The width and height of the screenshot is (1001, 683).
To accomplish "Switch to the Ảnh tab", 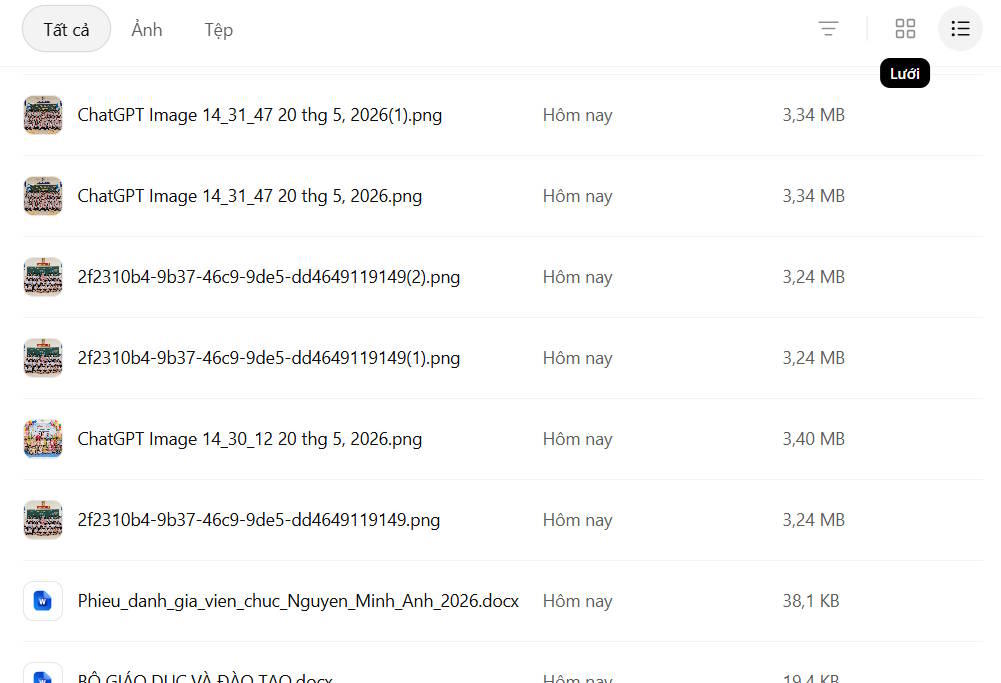I will (x=147, y=29).
